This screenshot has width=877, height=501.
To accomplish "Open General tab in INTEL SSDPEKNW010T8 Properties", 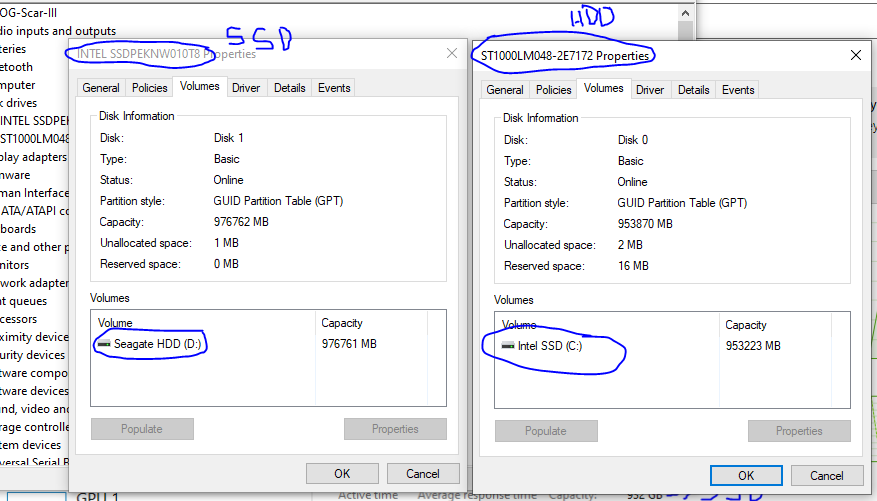I will coord(101,88).
